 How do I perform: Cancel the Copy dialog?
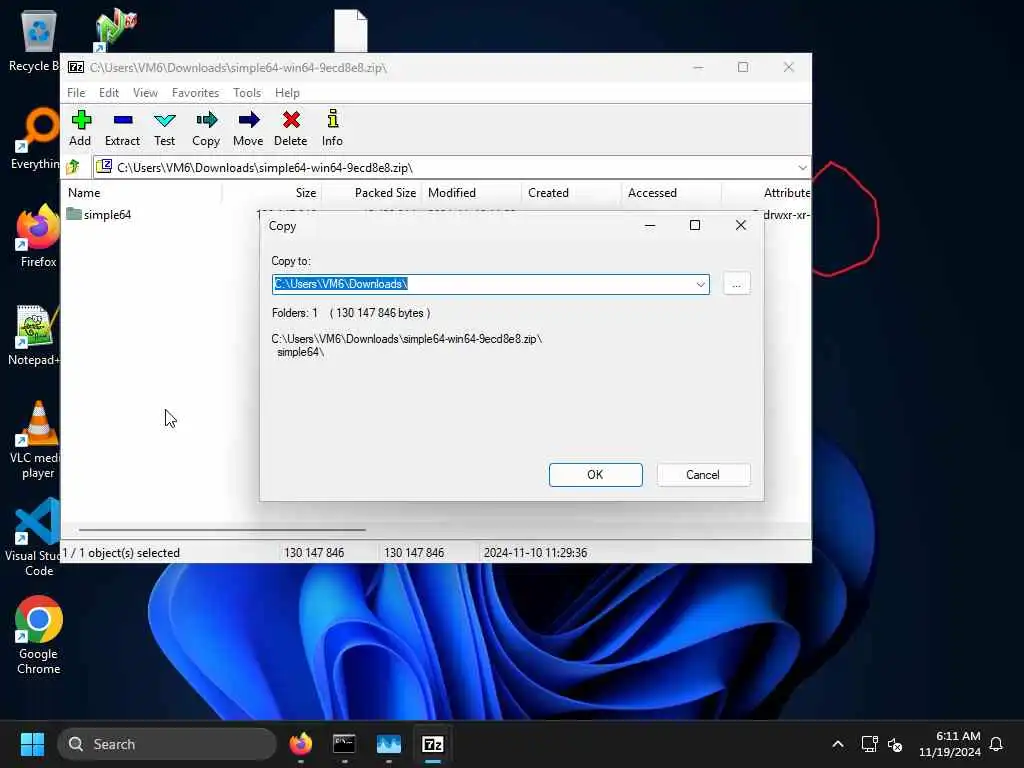click(x=703, y=475)
